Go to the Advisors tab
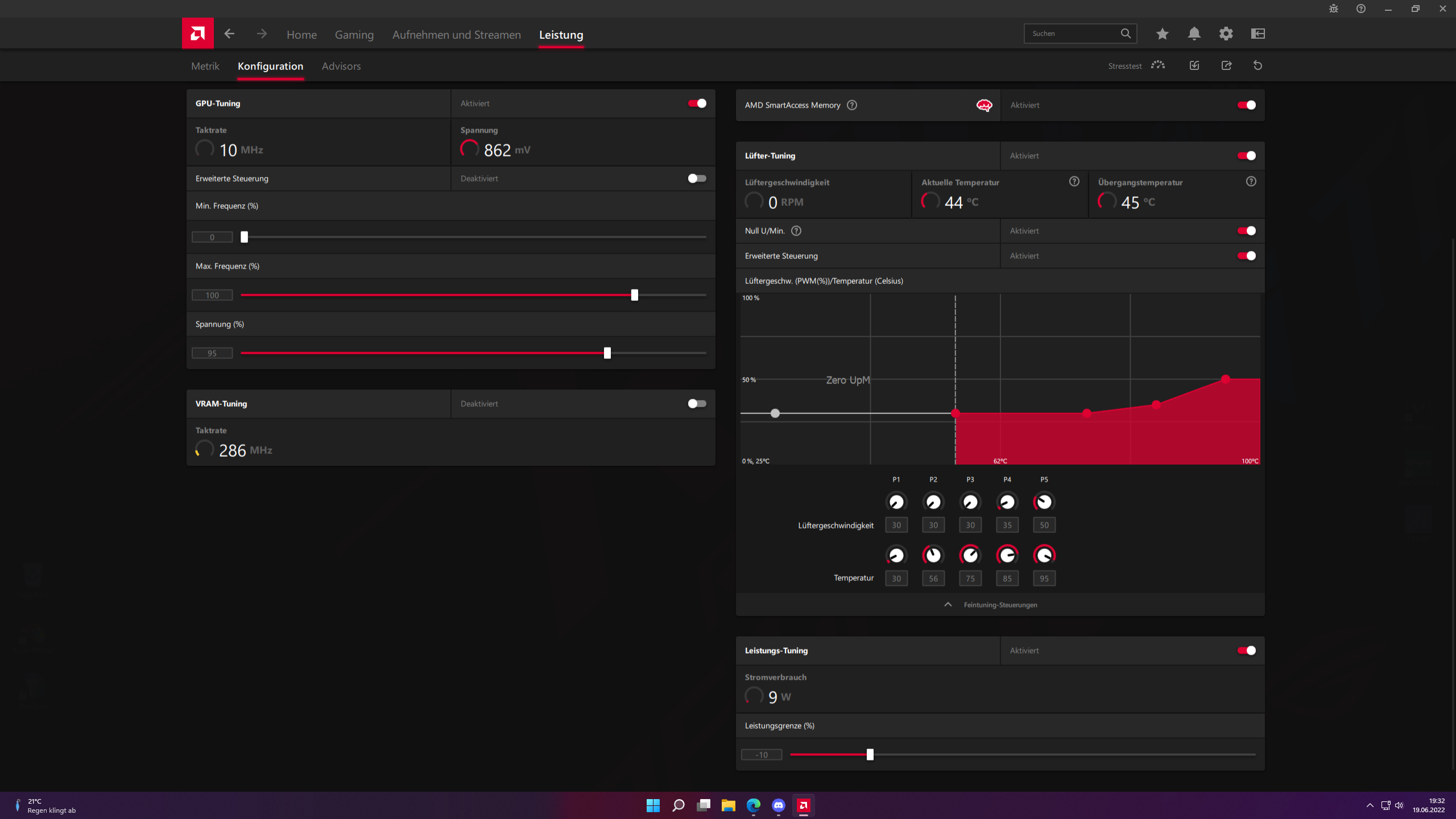The height and width of the screenshot is (819, 1456). (341, 66)
